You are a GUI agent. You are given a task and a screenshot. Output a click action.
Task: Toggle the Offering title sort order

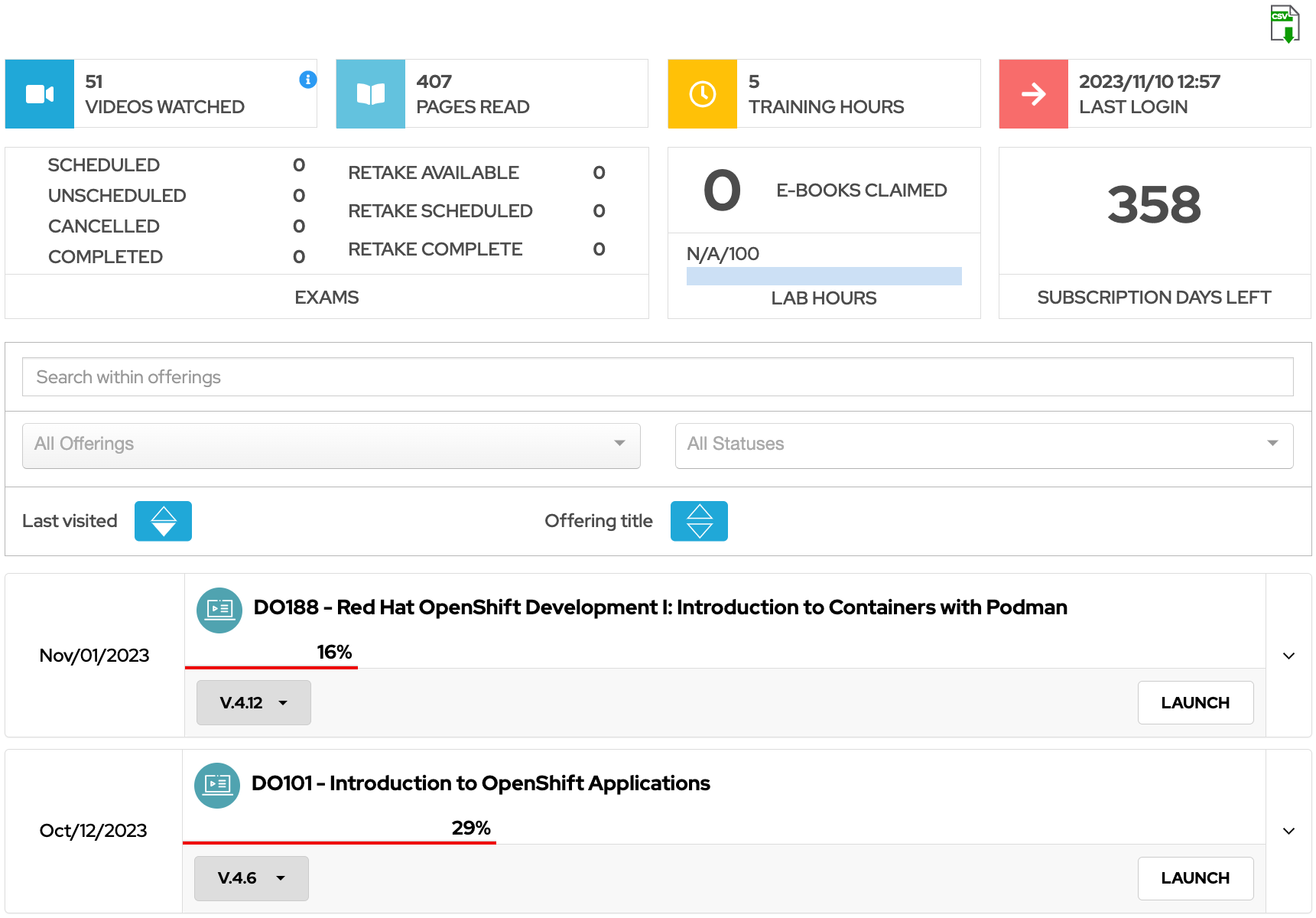click(x=698, y=521)
